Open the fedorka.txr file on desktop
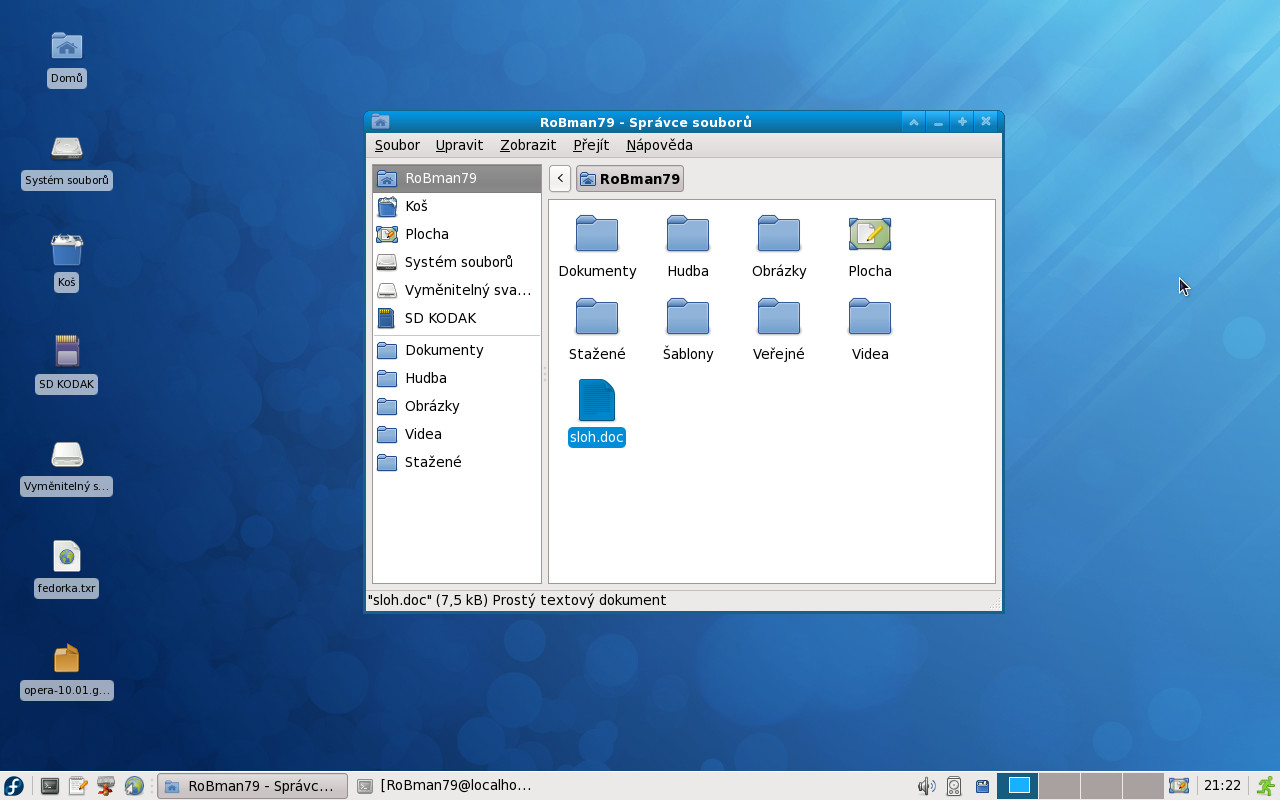The width and height of the screenshot is (1280, 800). click(x=67, y=557)
